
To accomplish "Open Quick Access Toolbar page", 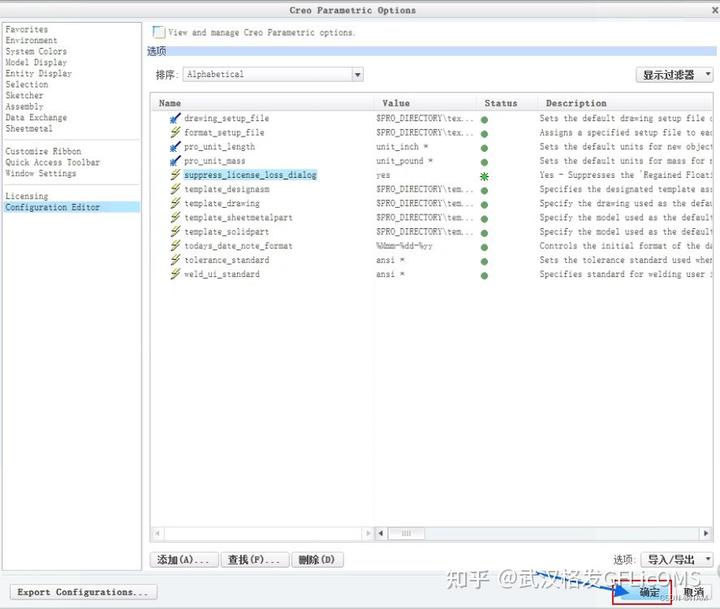I will (52, 162).
